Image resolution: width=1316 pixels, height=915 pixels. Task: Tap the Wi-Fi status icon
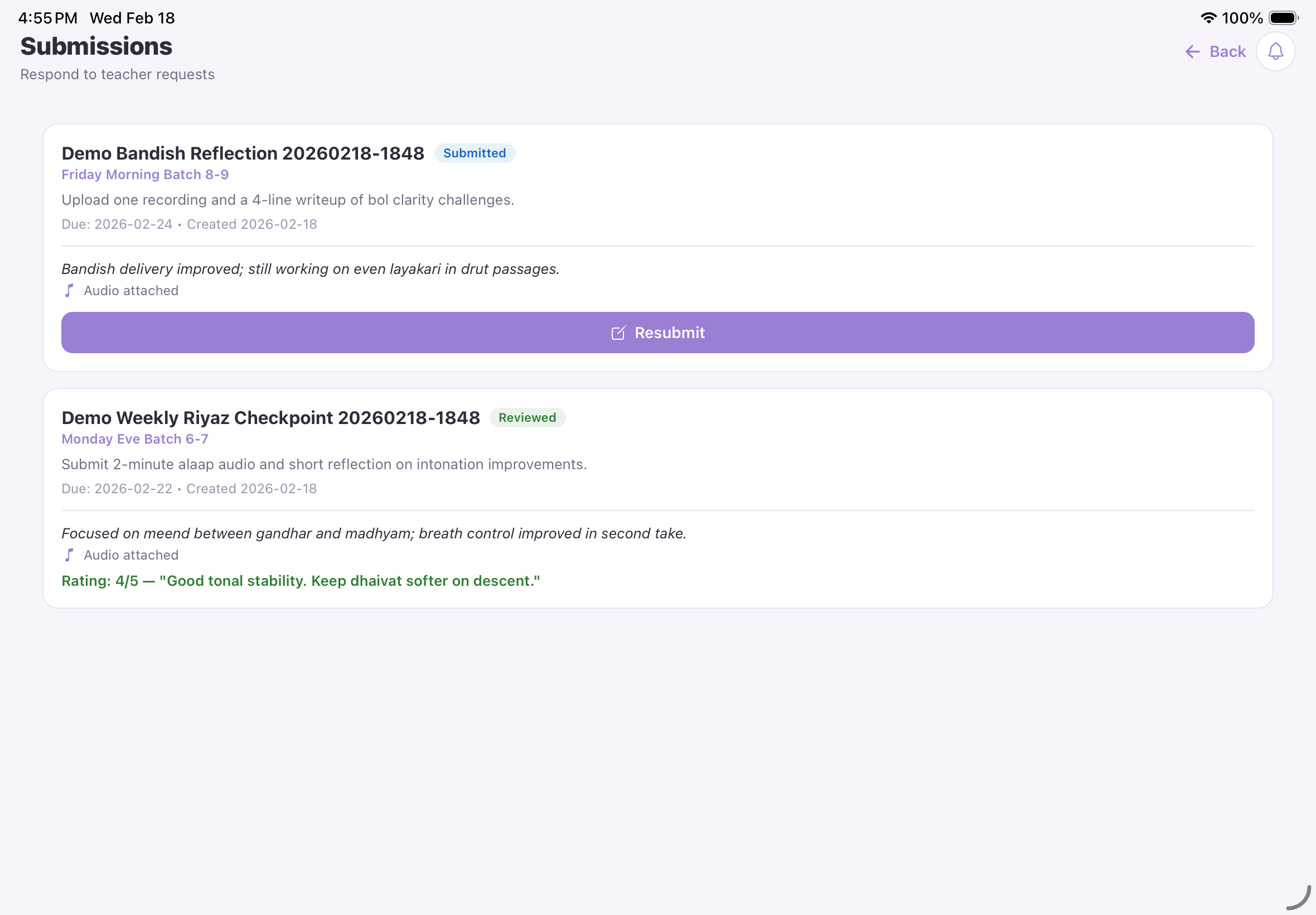coord(1208,18)
